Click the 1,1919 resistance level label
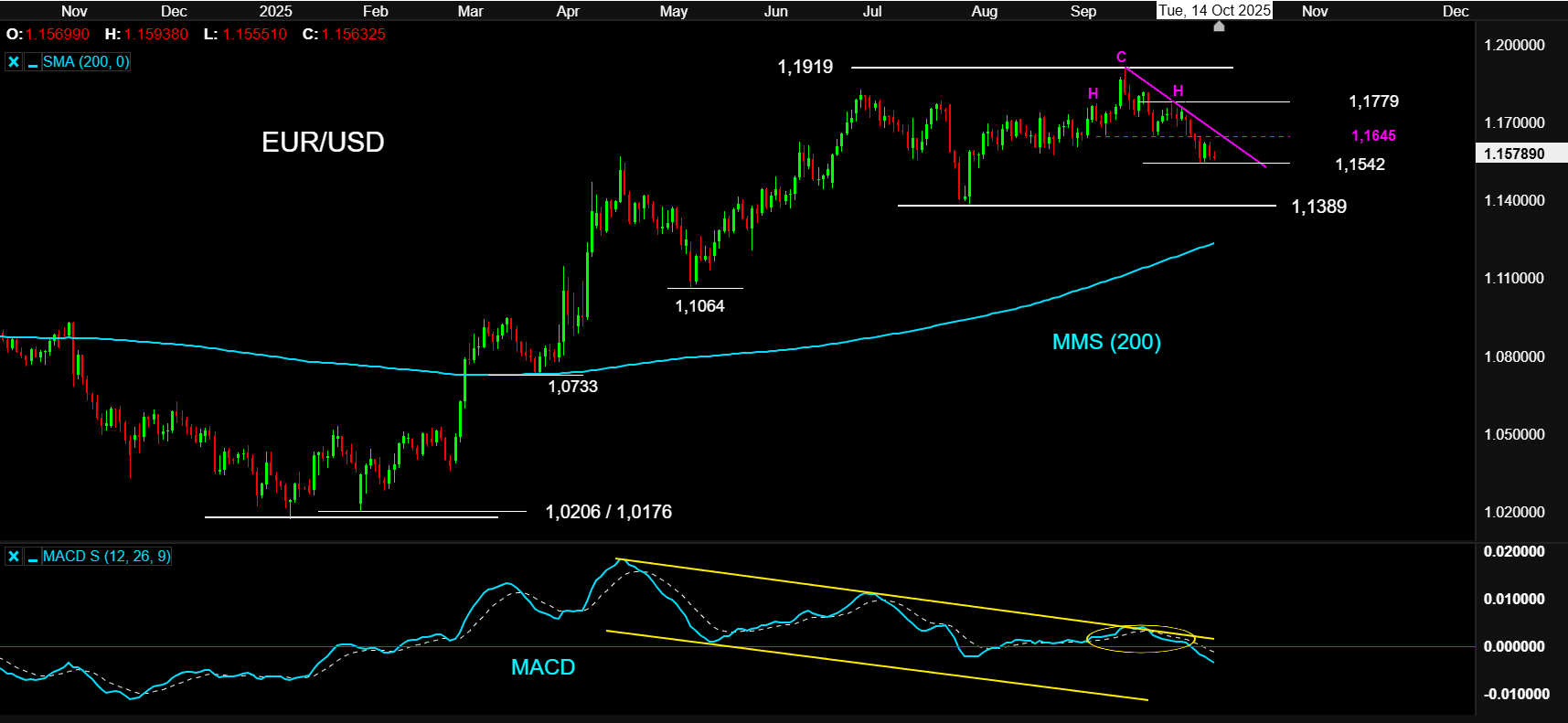This screenshot has height=723, width=1568. click(805, 67)
